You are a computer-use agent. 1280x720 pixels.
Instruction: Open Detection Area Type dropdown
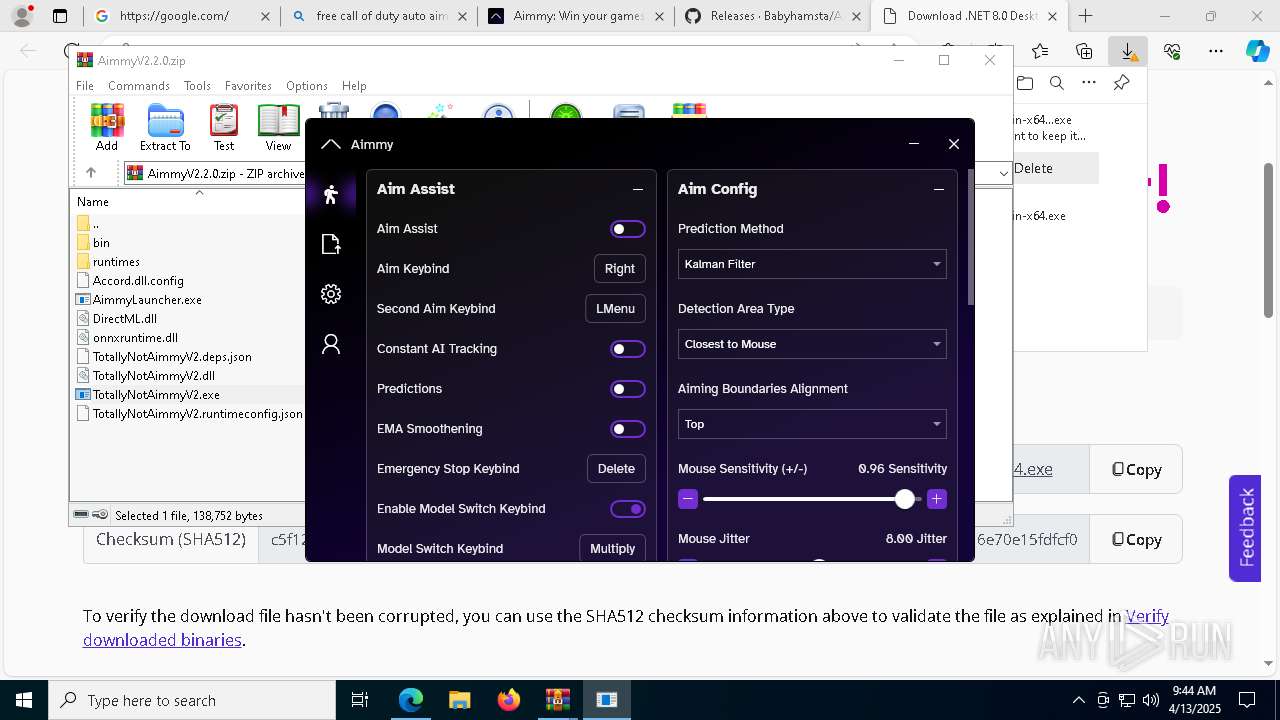pos(812,344)
